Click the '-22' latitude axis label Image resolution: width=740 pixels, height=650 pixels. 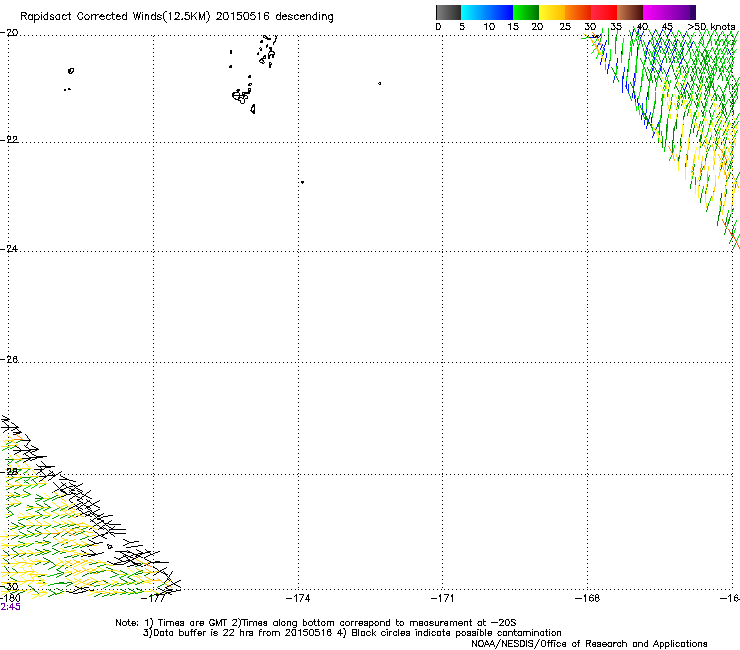9,139
